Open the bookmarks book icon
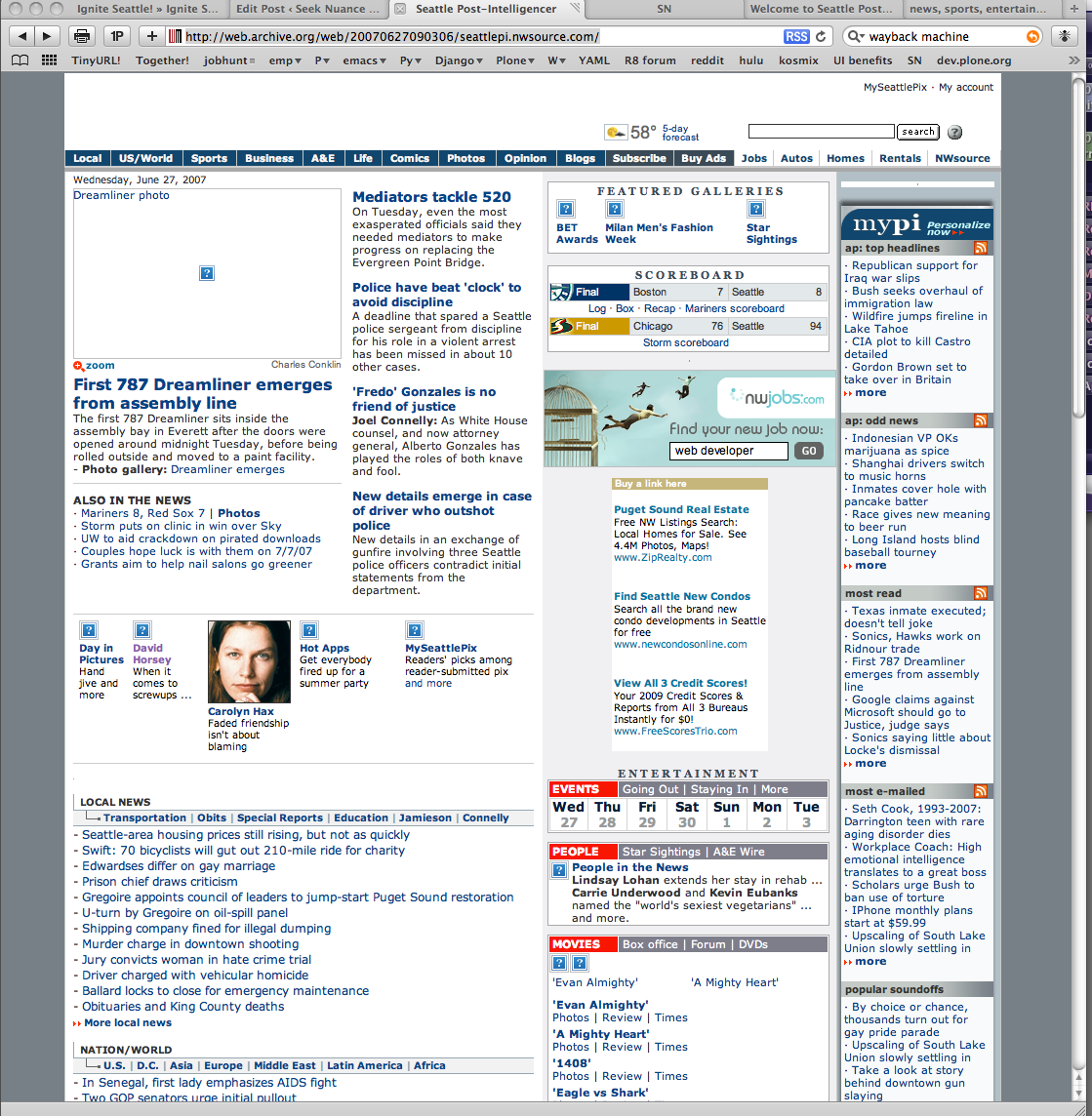Screen dimensions: 1092x1116 coord(20,60)
